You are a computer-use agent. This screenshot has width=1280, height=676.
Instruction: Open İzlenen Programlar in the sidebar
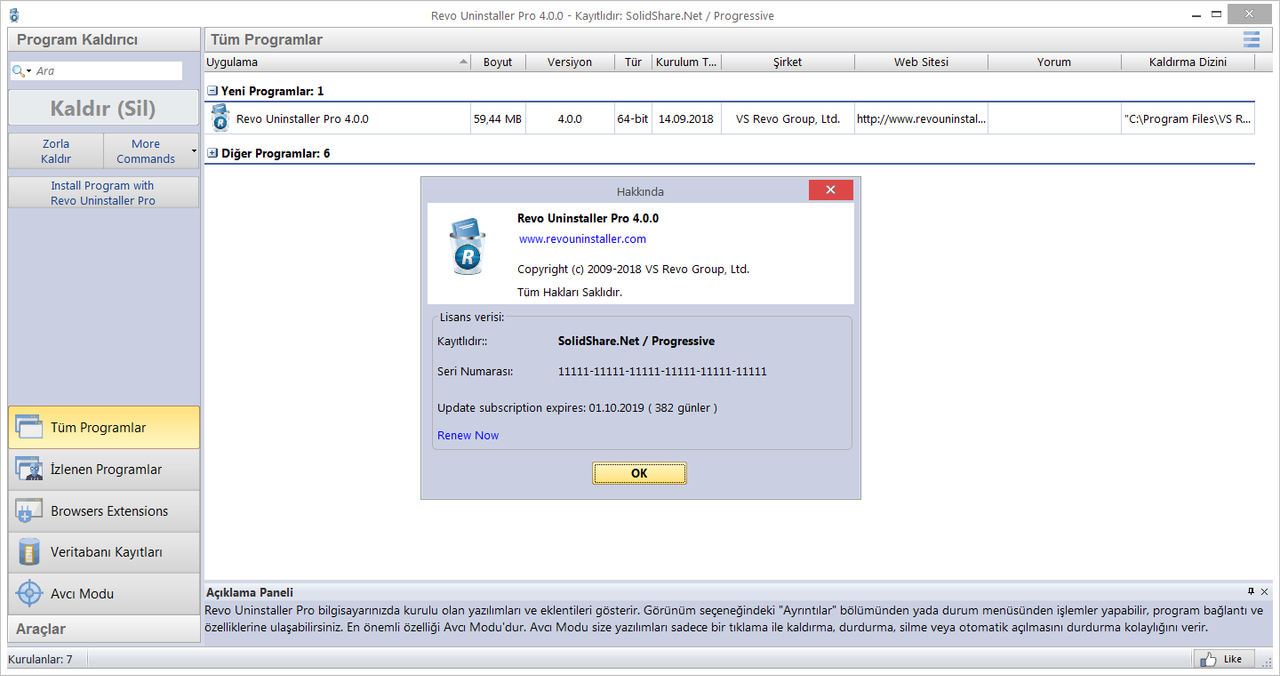point(103,469)
